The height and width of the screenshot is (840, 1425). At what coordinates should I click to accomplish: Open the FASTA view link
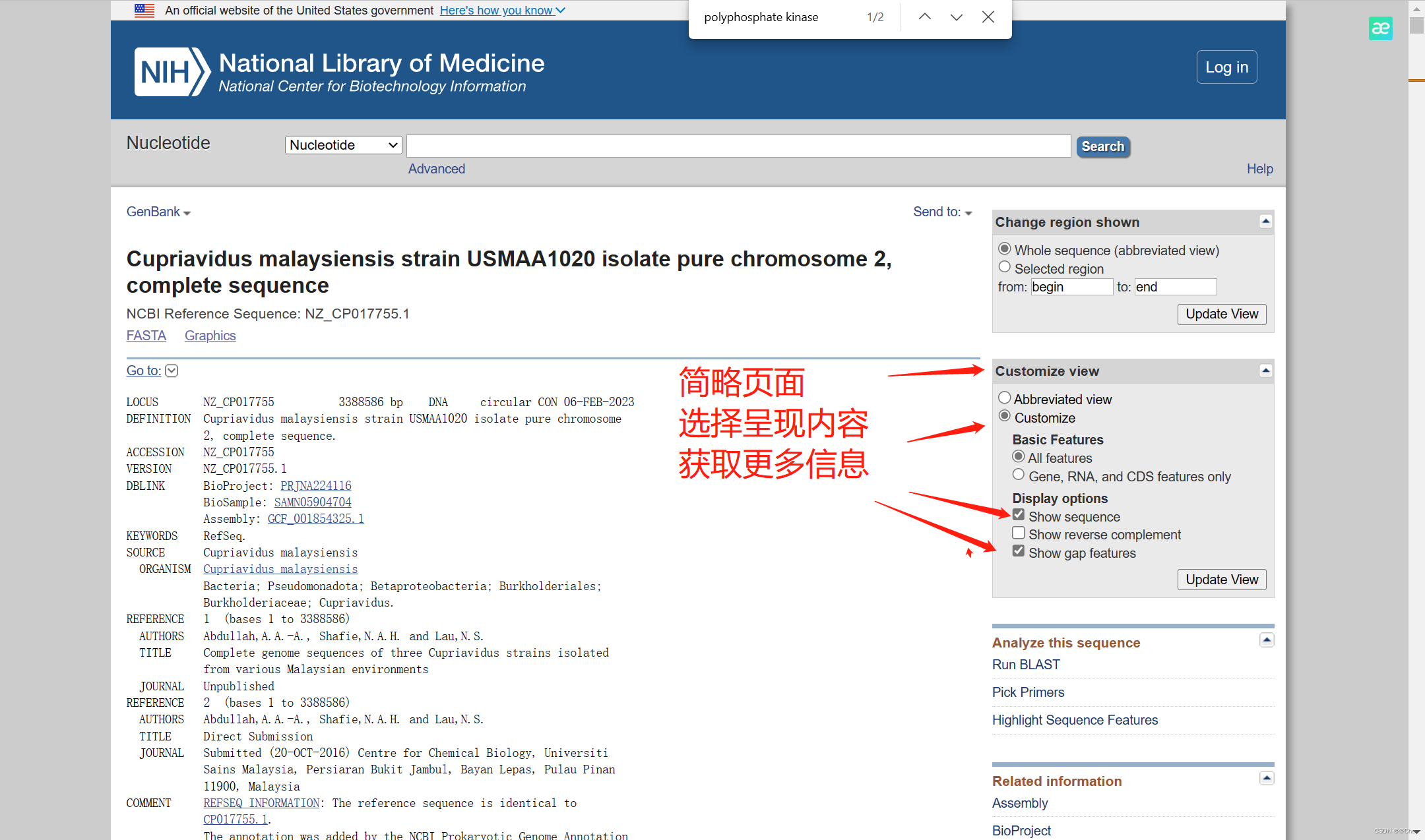[146, 336]
